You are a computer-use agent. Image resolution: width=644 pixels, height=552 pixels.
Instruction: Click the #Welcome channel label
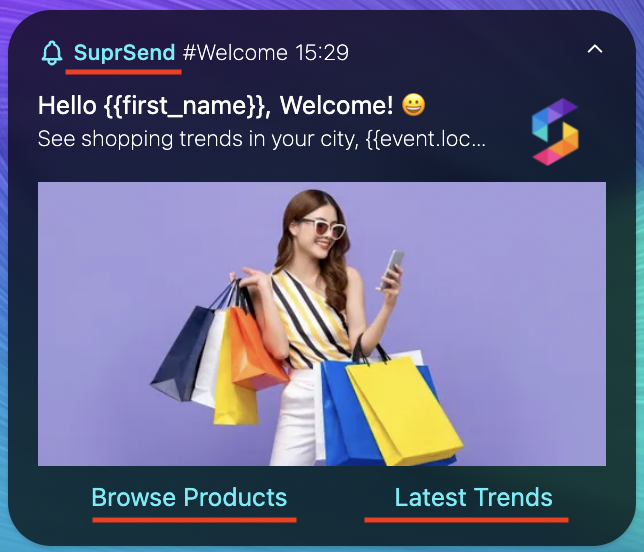(x=235, y=53)
